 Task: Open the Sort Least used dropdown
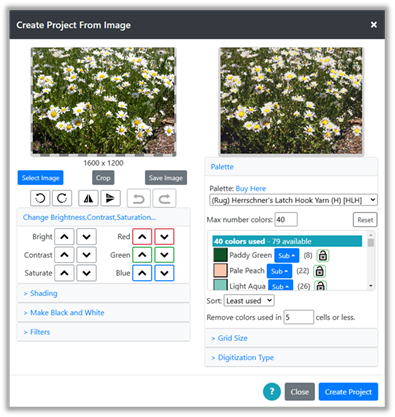[x=249, y=301]
